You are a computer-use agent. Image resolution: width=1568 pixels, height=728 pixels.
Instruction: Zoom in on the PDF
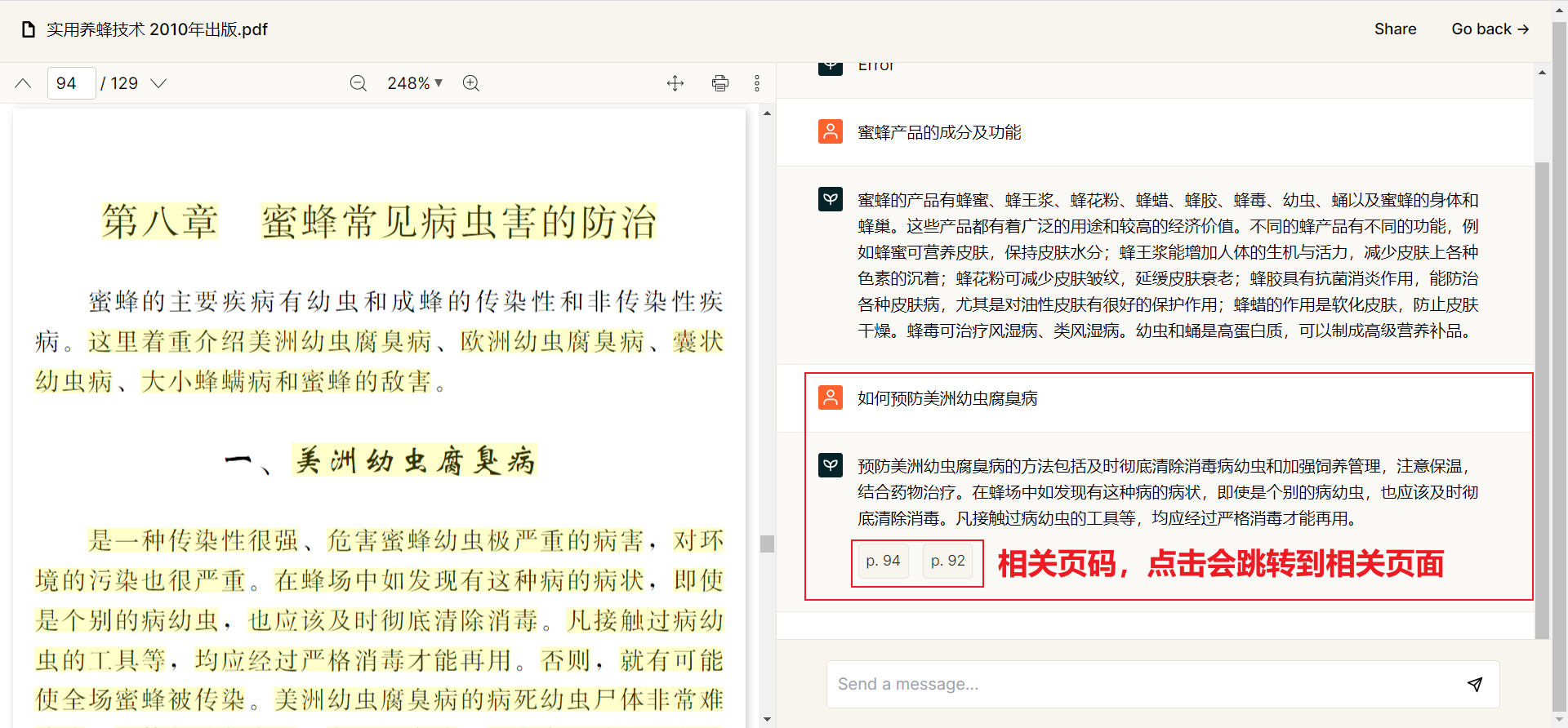471,83
